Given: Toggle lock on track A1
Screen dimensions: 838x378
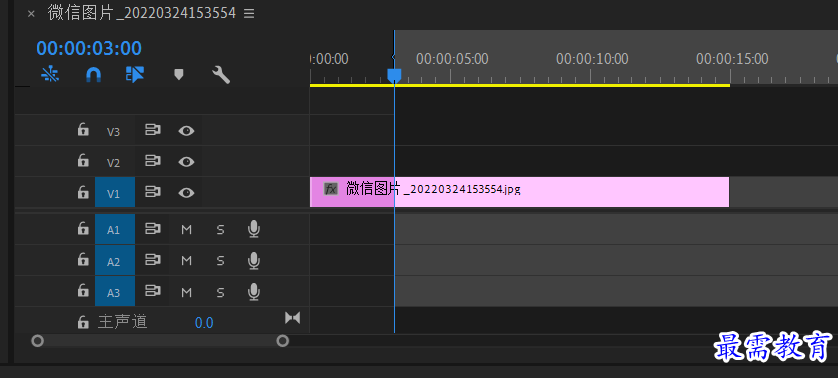Looking at the screenshot, I should tap(83, 229).
